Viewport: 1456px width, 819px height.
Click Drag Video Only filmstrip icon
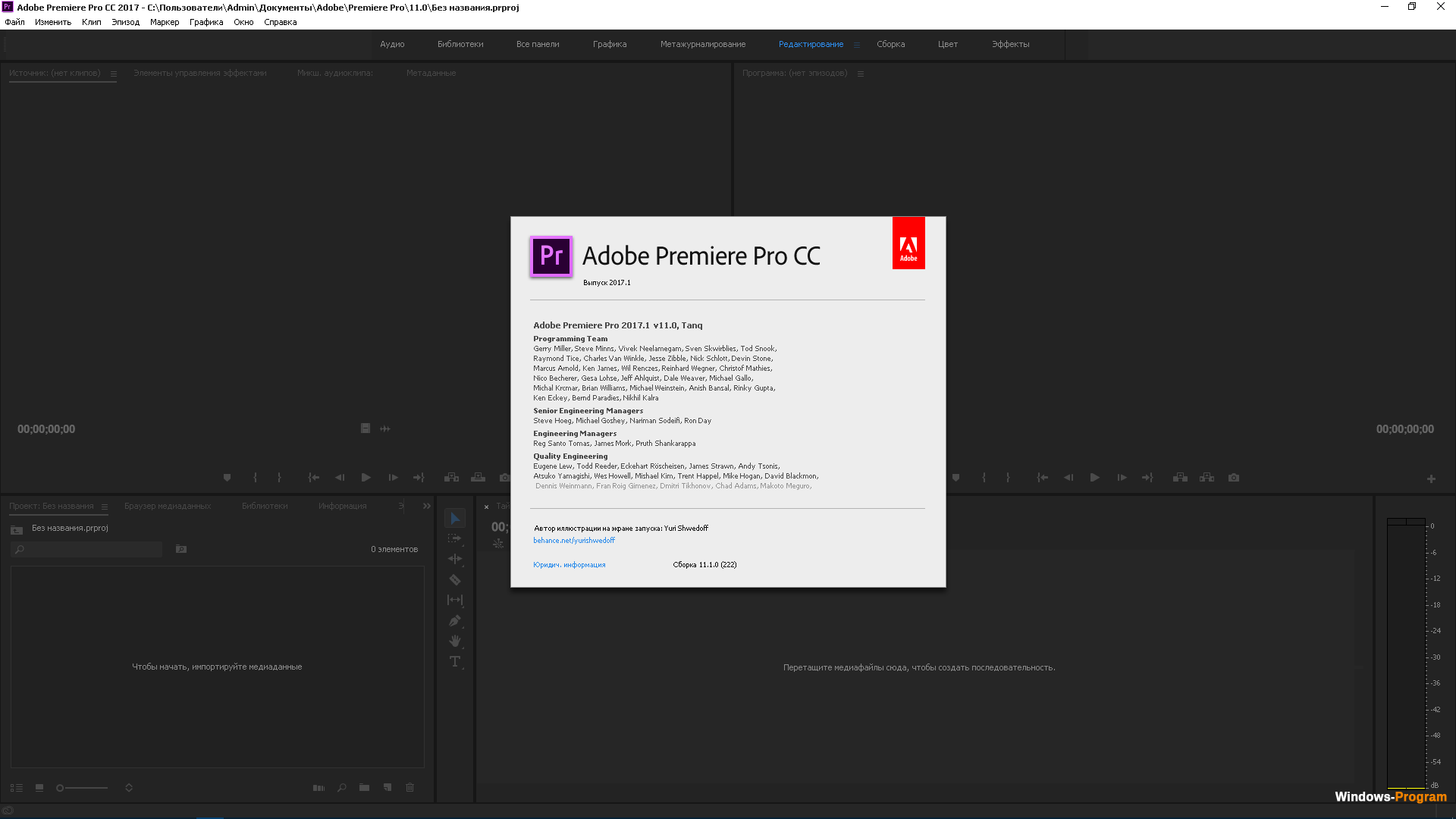365,428
